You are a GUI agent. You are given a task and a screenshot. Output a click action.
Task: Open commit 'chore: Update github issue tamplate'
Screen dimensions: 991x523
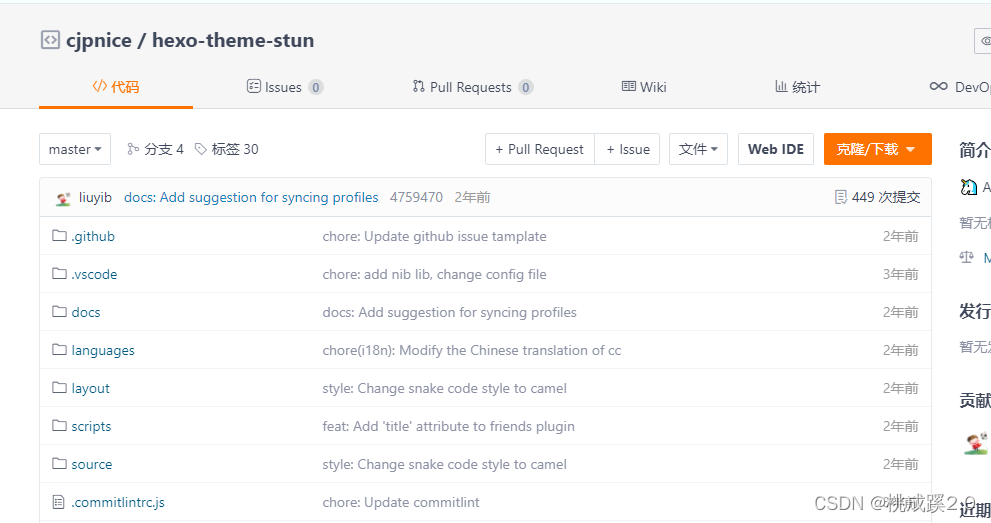click(x=434, y=236)
